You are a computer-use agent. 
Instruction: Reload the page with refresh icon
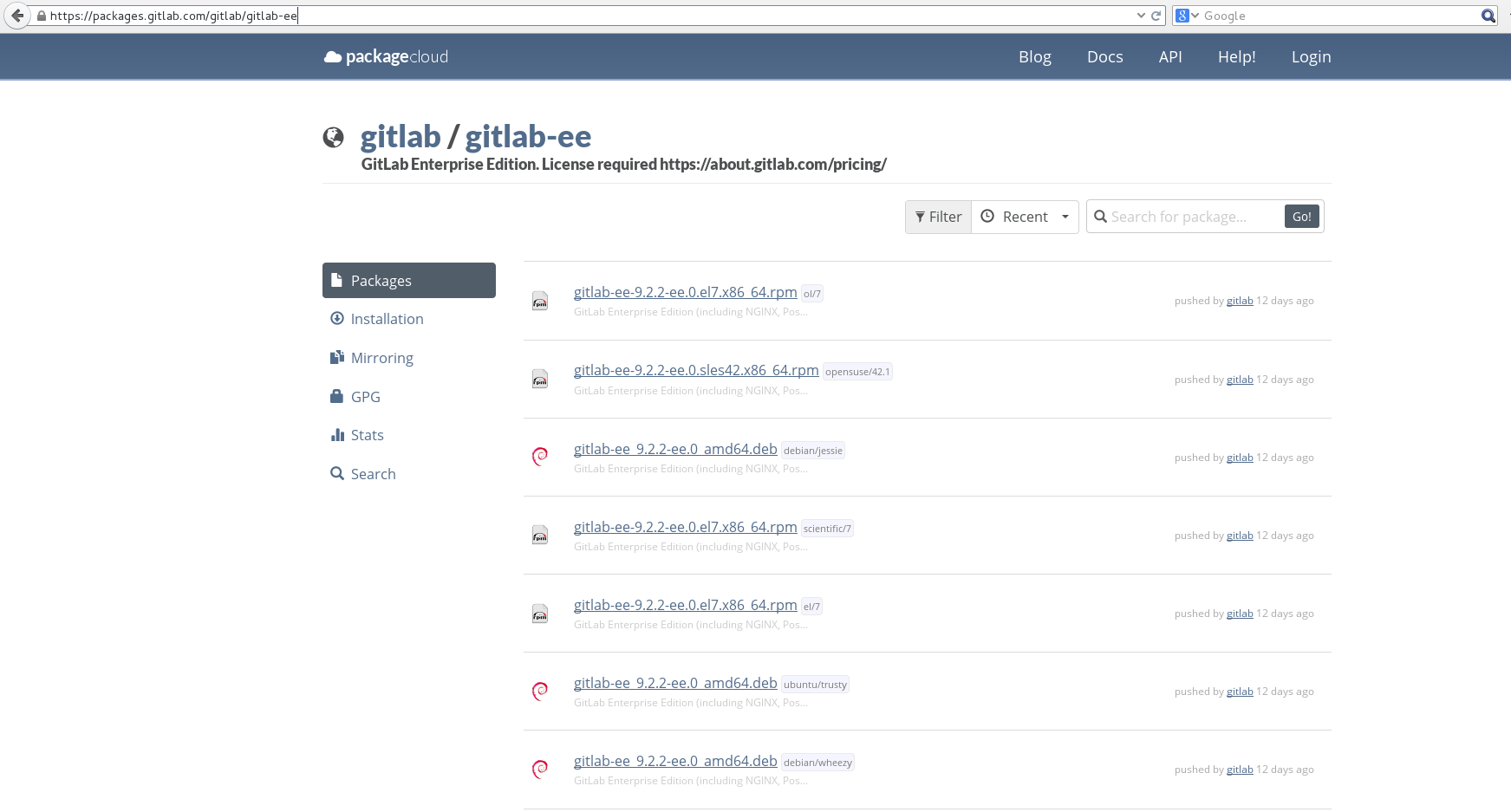pyautogui.click(x=1156, y=16)
